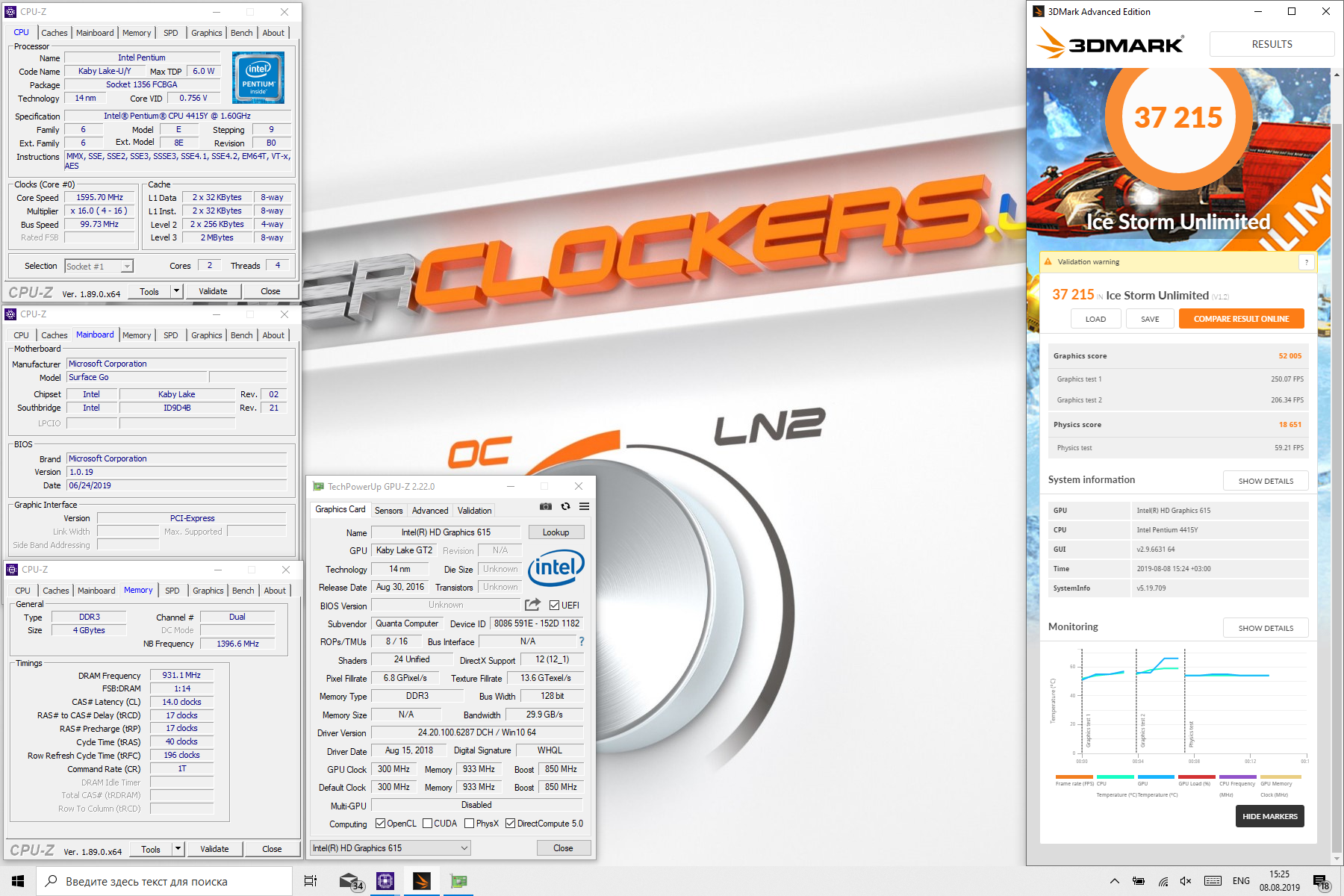Screen dimensions: 1344x896
Task: Click HIDE MARKERS button
Action: click(x=1269, y=816)
